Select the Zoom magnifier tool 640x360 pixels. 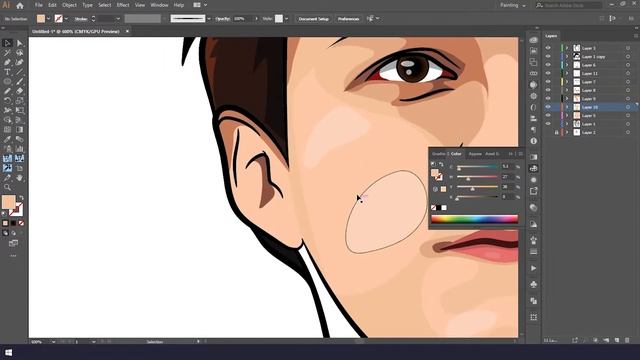(x=7, y=187)
